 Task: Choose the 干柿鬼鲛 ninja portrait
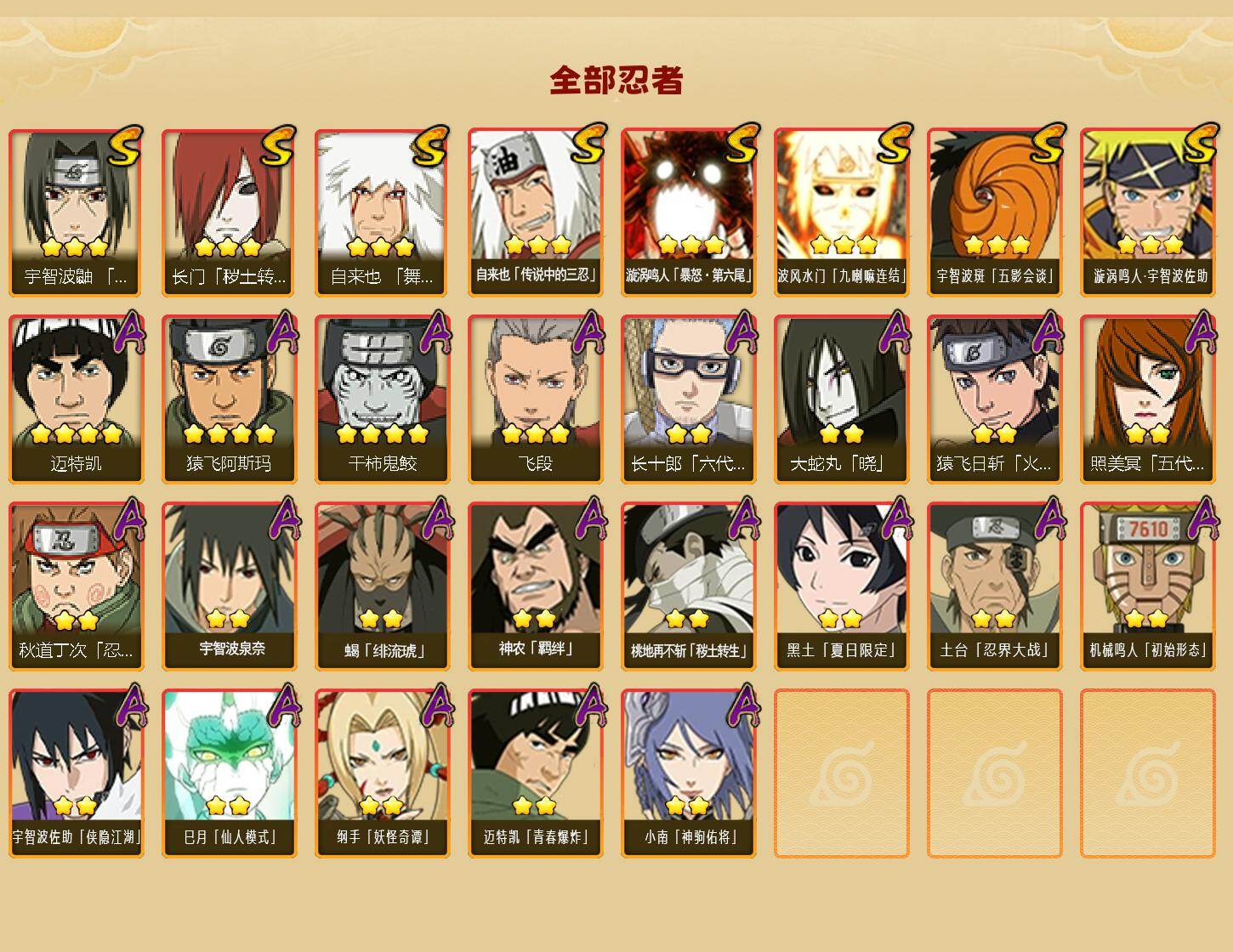click(383, 399)
